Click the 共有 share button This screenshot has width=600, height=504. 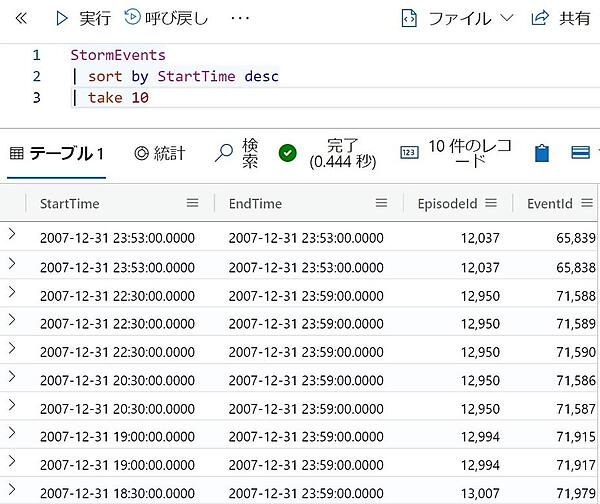(561, 18)
